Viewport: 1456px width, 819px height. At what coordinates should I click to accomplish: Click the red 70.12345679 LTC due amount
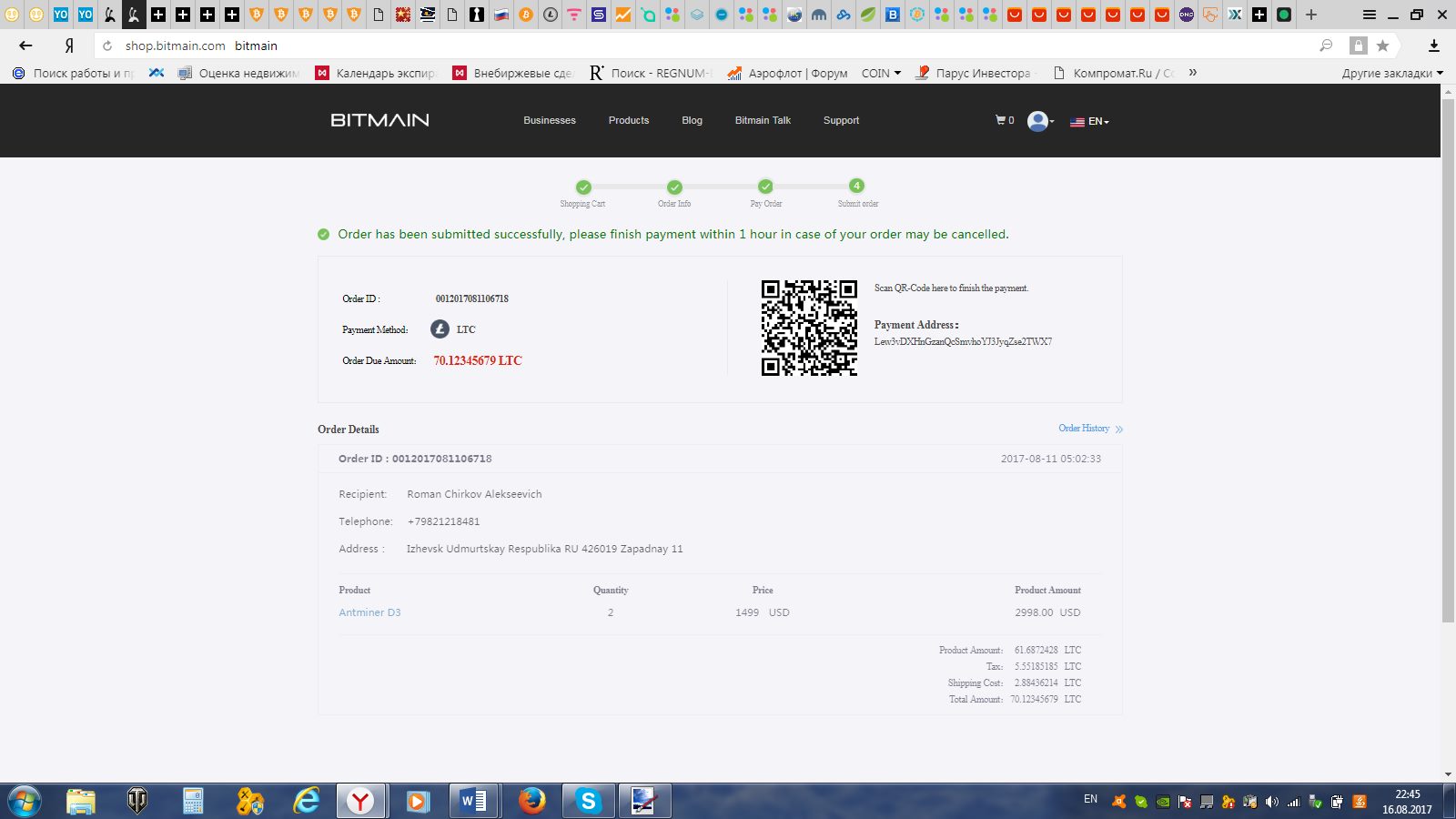pyautogui.click(x=478, y=360)
